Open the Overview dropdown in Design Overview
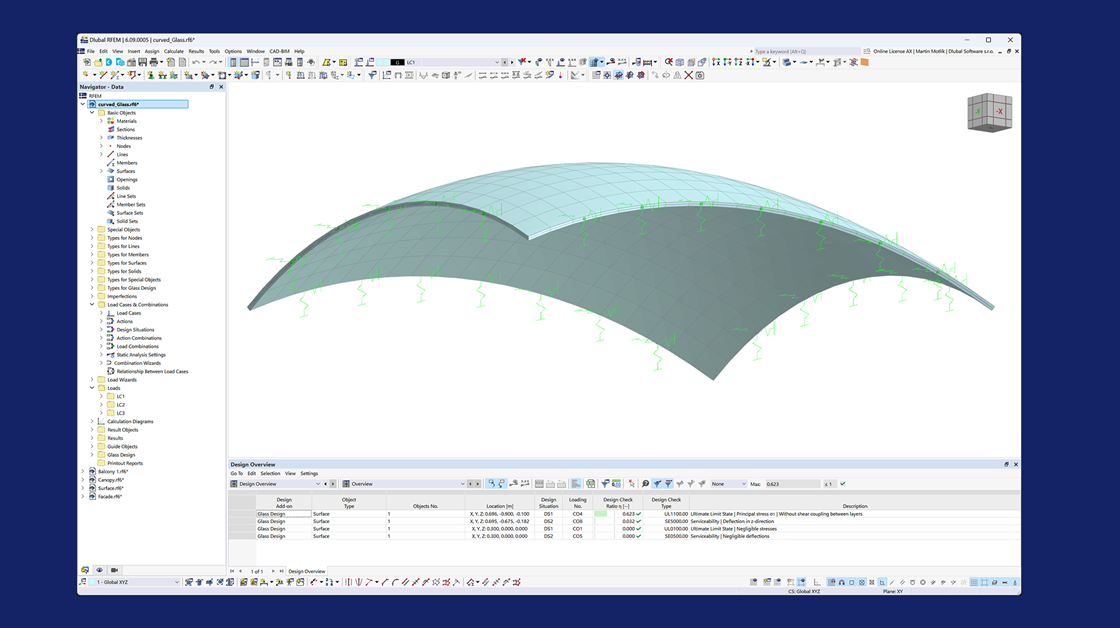1120x628 pixels. click(462, 484)
